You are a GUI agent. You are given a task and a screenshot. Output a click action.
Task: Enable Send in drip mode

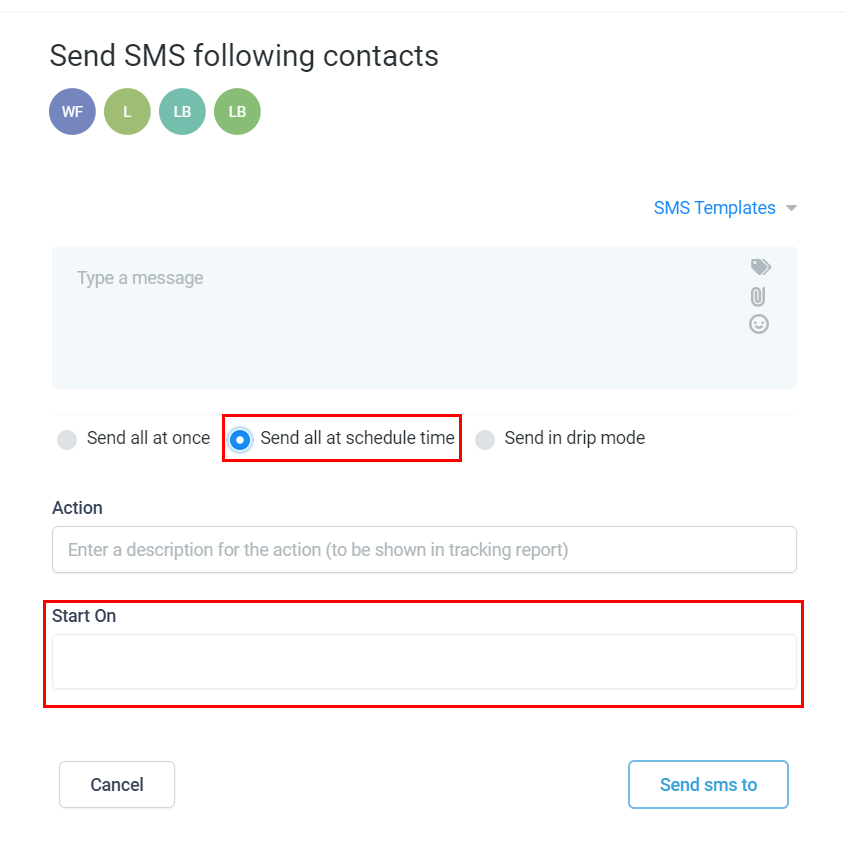click(x=485, y=439)
